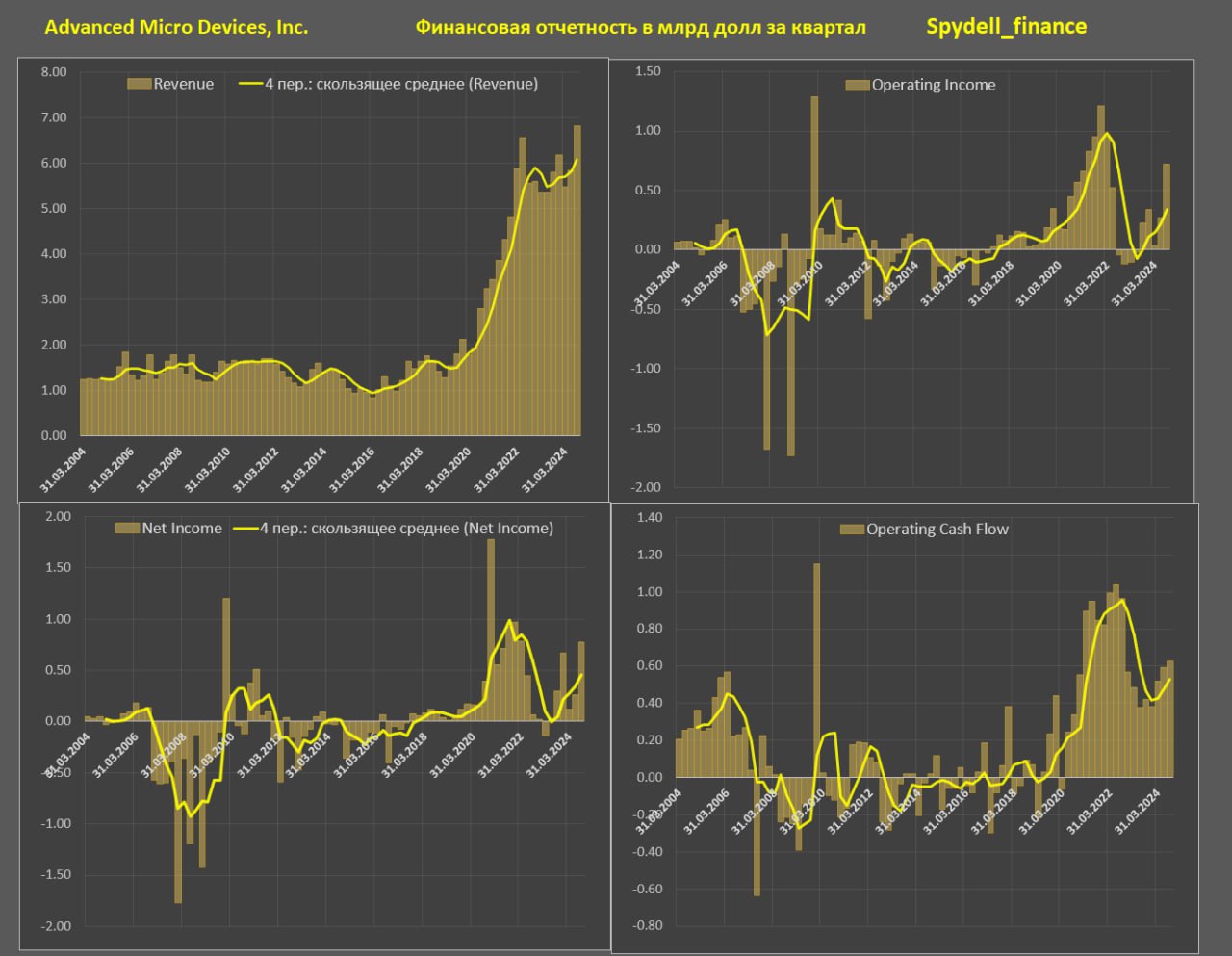The image size is (1232, 956).
Task: Click the Operating Cash Flow legend label
Action: (x=937, y=530)
